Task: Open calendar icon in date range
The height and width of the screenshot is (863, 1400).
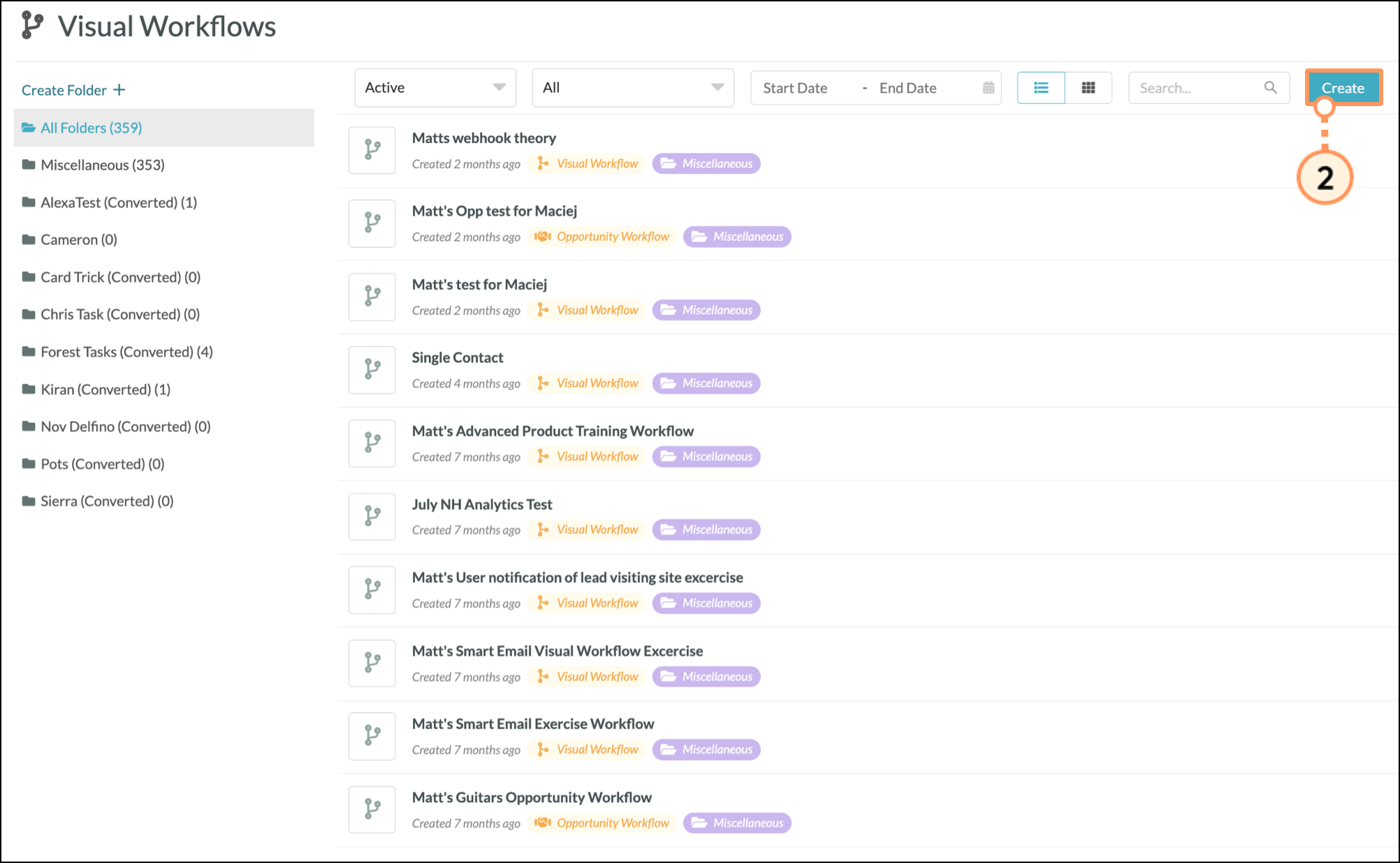Action: point(988,88)
